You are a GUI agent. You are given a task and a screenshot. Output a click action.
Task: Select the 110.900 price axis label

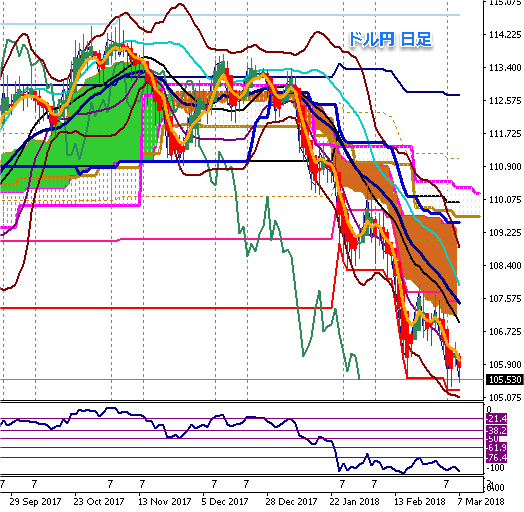505,166
